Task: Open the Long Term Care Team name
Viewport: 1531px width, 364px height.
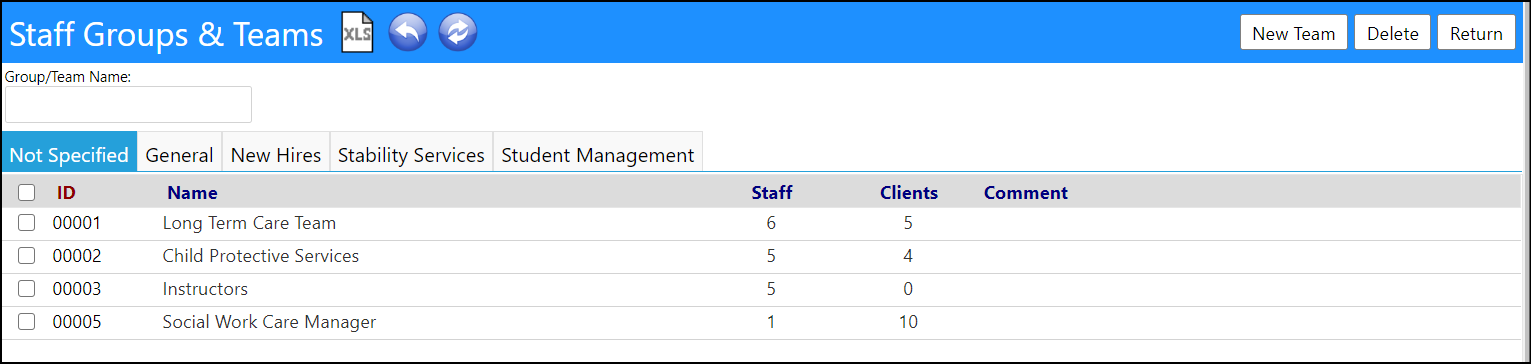Action: coord(249,223)
